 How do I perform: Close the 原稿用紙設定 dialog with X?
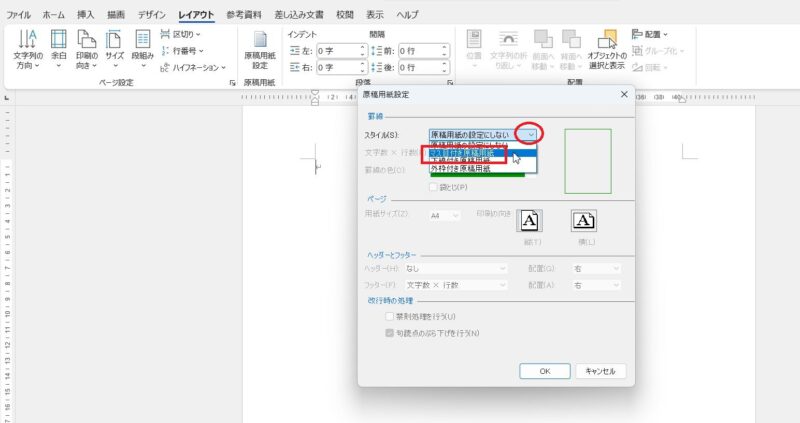(624, 94)
